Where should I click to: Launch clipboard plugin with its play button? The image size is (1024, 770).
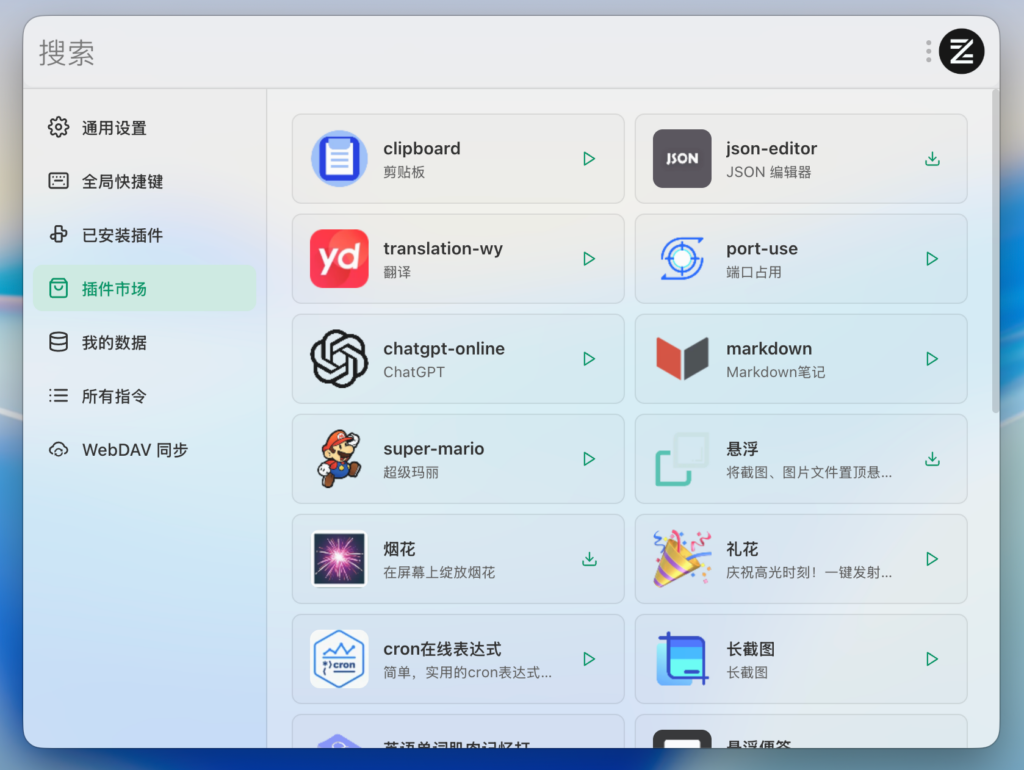[589, 159]
